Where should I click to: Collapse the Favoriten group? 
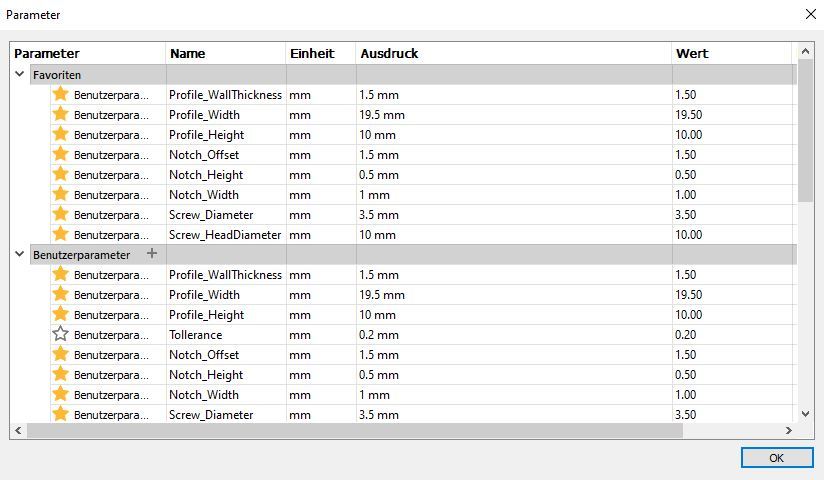[x=20, y=74]
